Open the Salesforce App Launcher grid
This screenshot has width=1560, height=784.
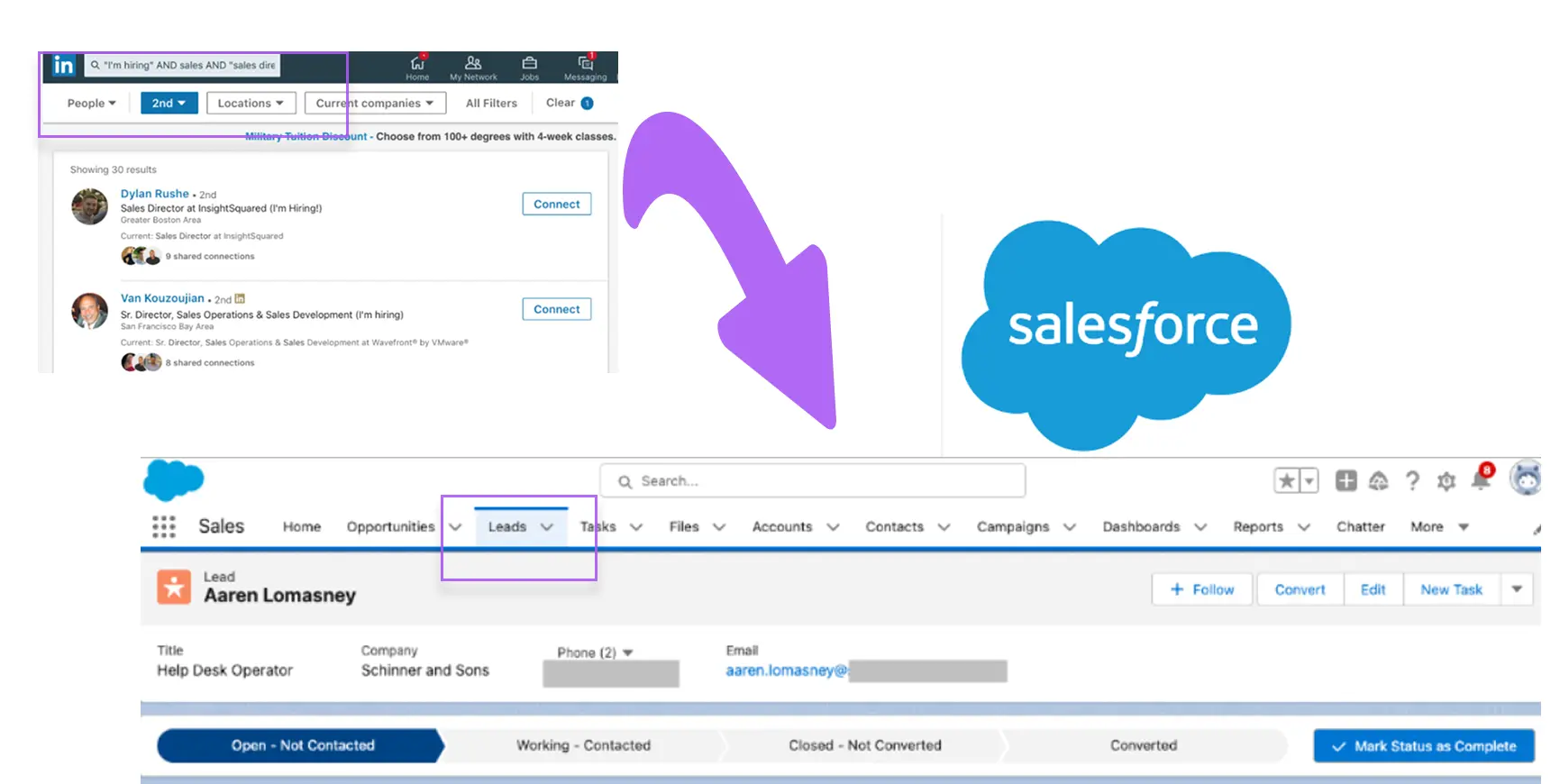point(164,527)
